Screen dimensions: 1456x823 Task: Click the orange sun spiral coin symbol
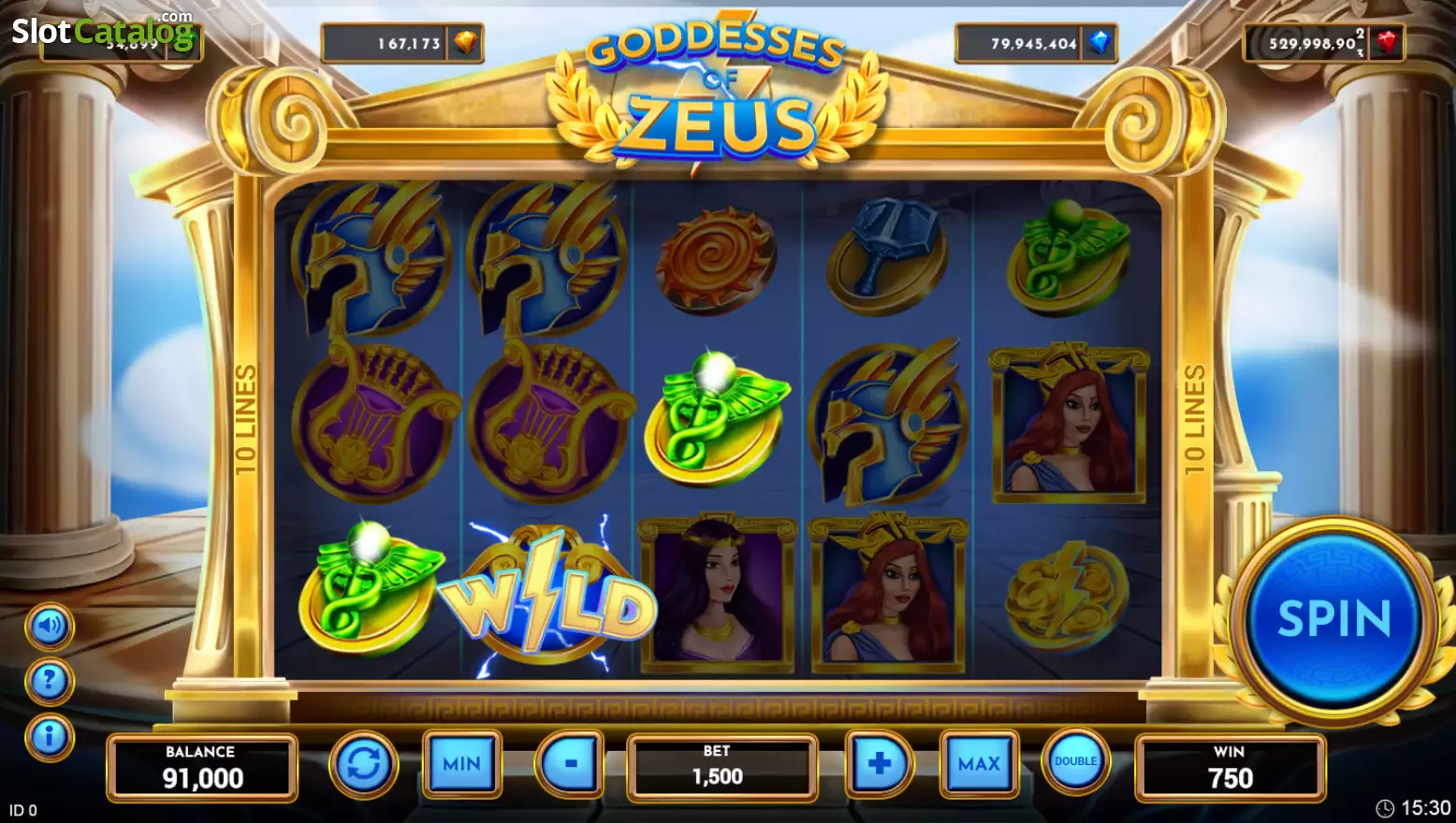716,259
